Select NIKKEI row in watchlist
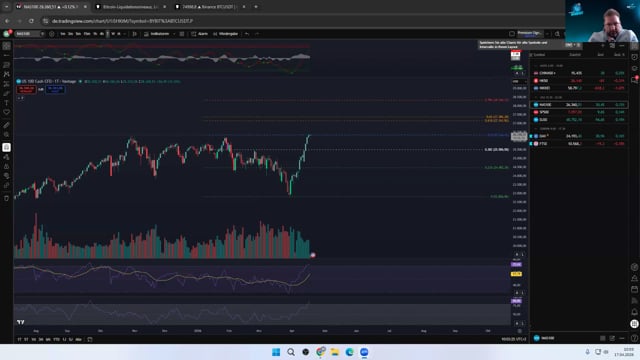The image size is (640, 360). click(578, 88)
